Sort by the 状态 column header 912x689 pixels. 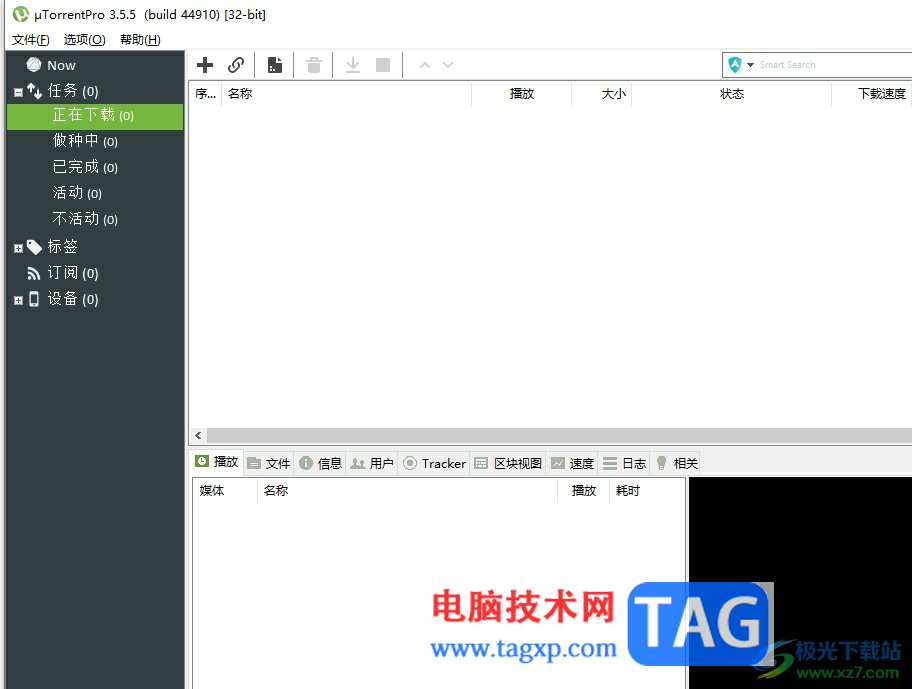point(732,94)
